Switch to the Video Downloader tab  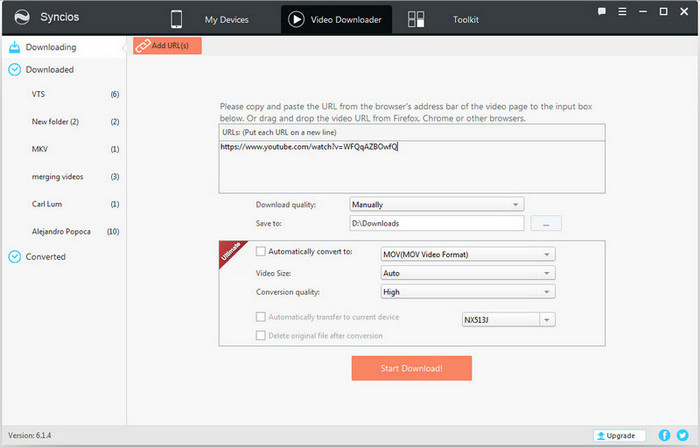337,19
